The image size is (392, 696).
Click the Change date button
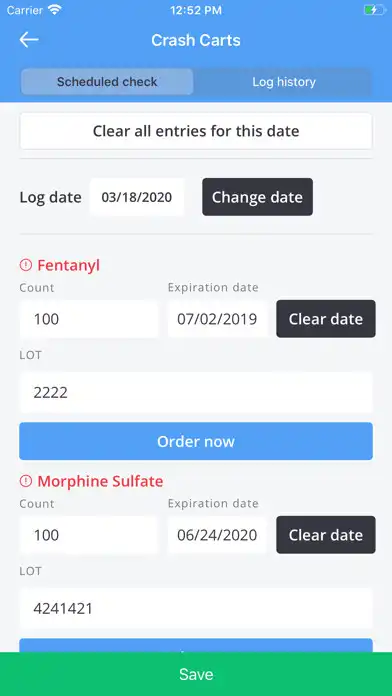pos(257,197)
